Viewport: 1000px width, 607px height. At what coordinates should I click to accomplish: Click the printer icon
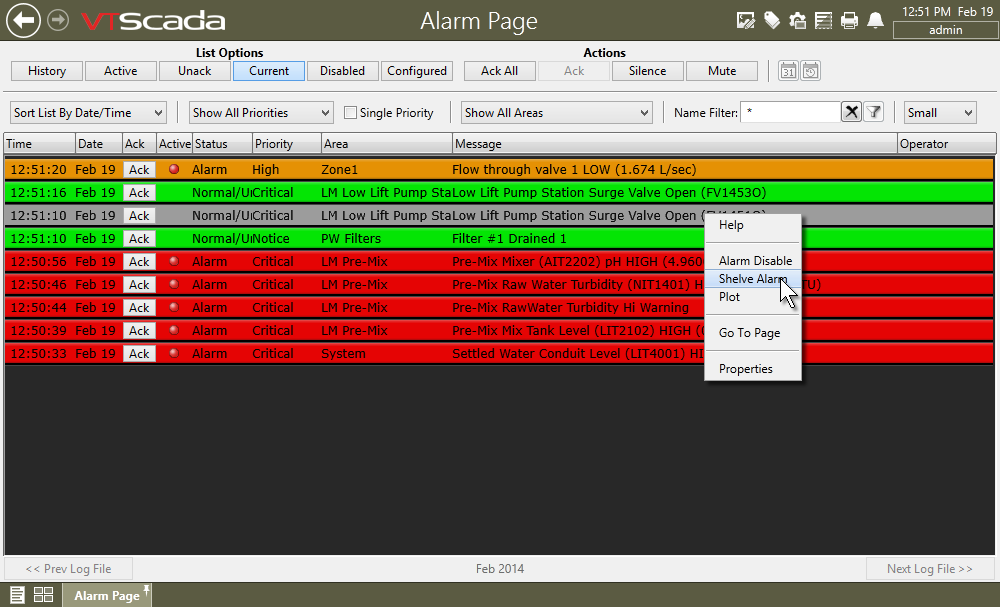849,20
